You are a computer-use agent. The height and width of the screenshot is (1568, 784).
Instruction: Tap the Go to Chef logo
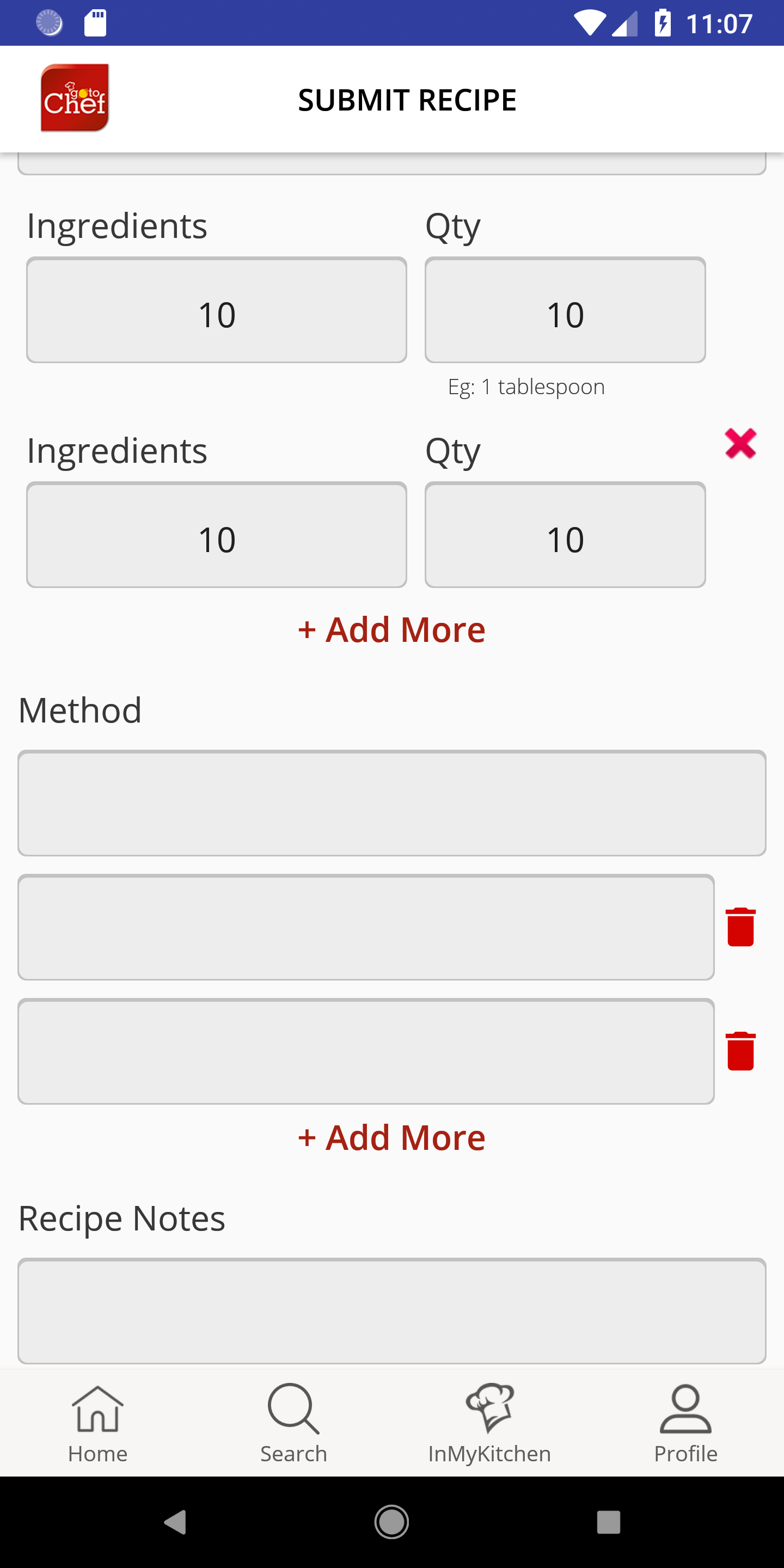point(75,98)
